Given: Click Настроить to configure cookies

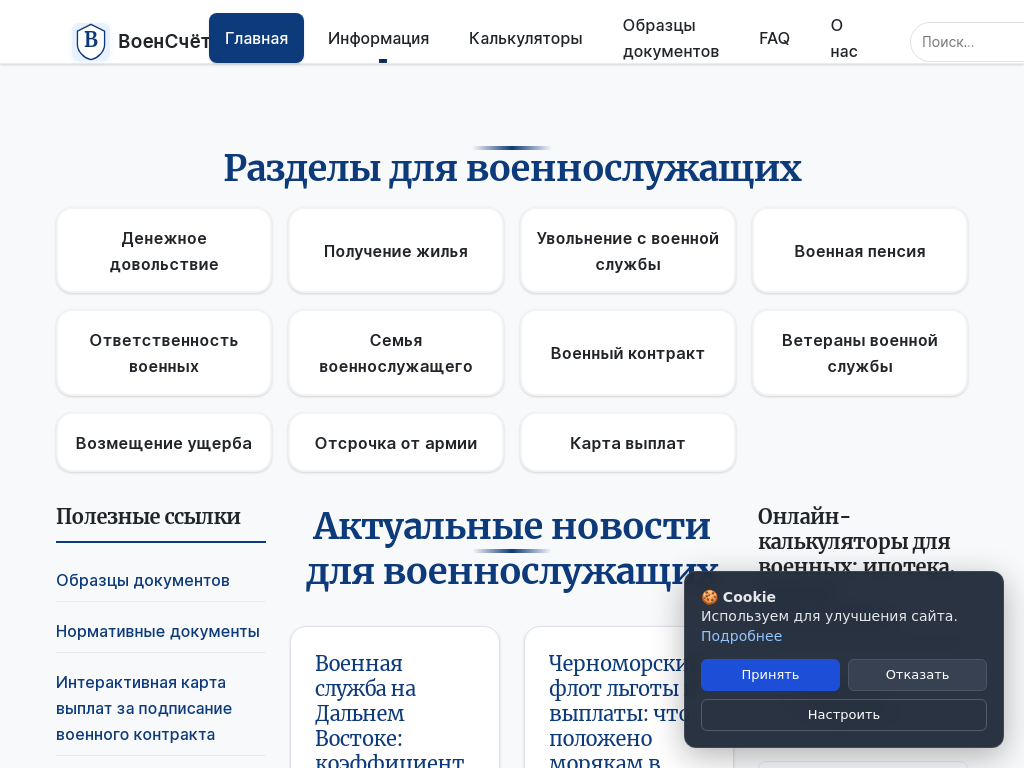Looking at the screenshot, I should (x=843, y=715).
